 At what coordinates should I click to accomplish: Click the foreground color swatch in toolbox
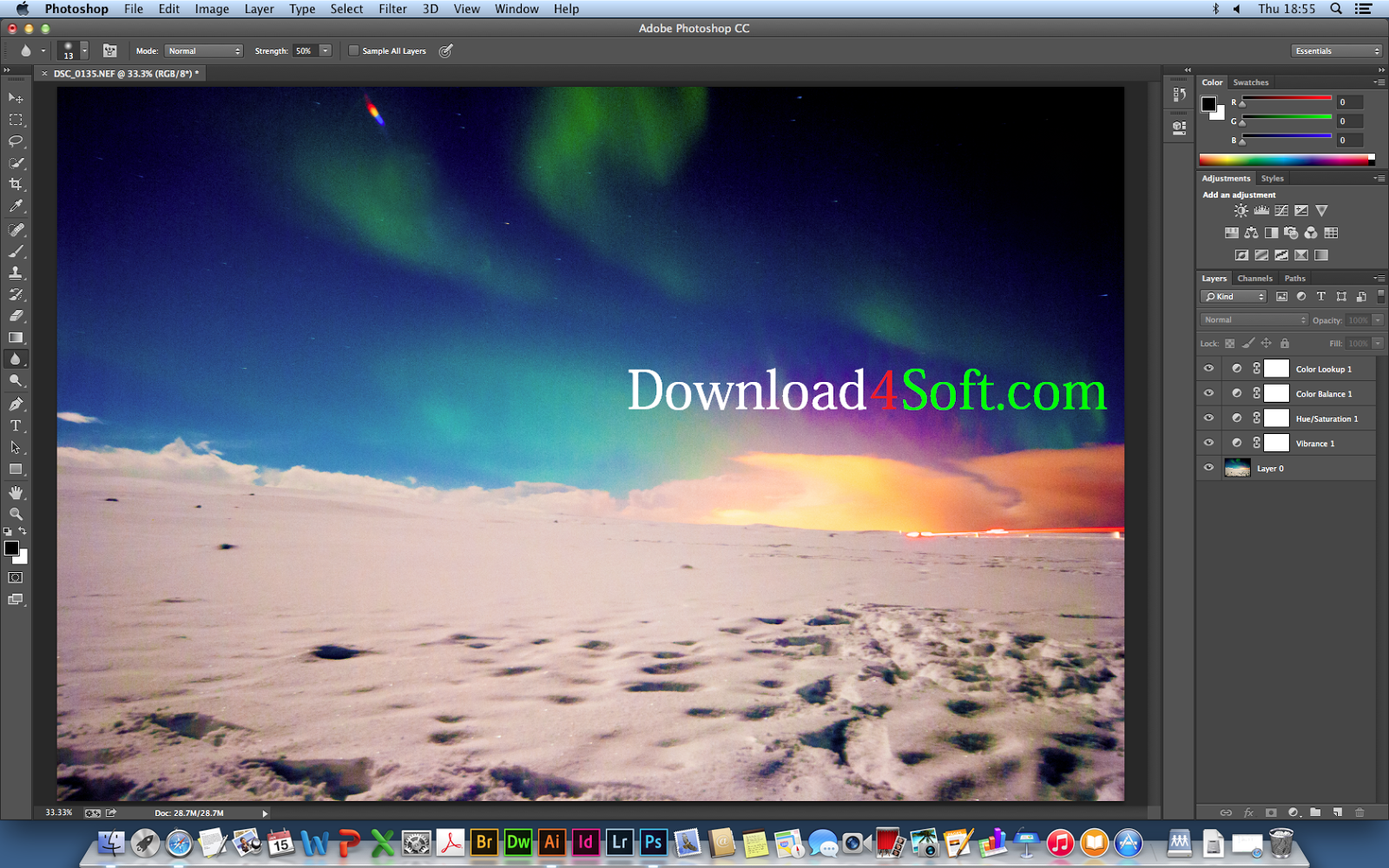click(x=11, y=548)
